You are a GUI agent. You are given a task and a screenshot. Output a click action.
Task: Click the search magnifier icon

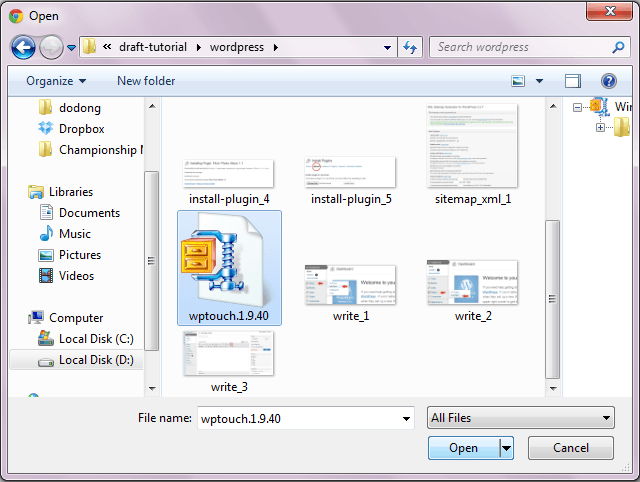click(x=618, y=47)
